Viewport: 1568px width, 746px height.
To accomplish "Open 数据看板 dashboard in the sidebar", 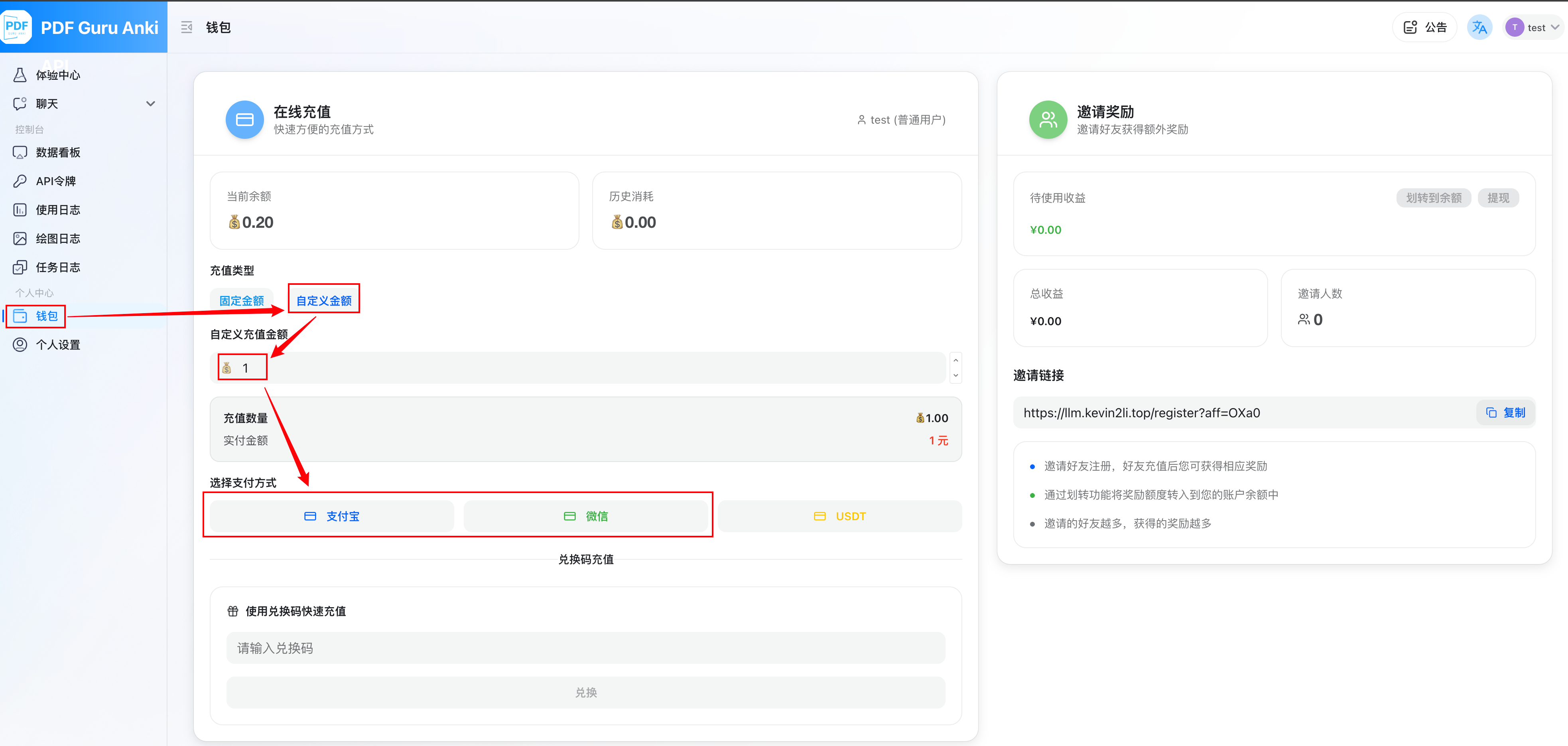I will tap(58, 152).
